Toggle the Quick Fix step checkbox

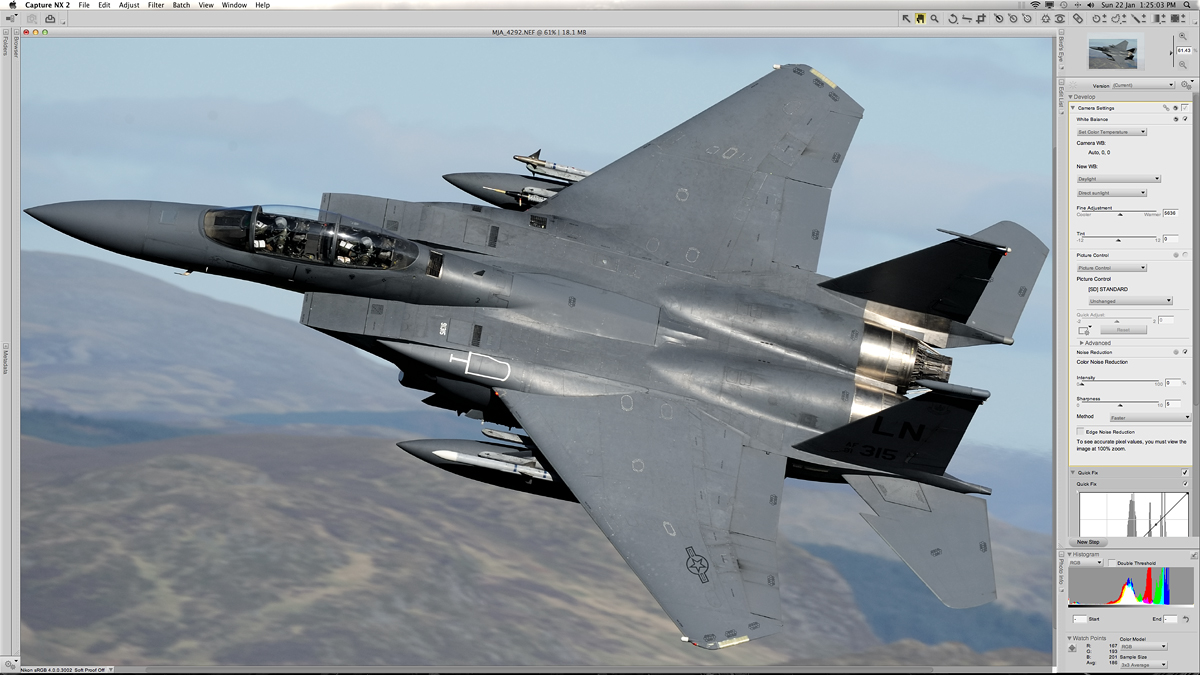(1185, 472)
